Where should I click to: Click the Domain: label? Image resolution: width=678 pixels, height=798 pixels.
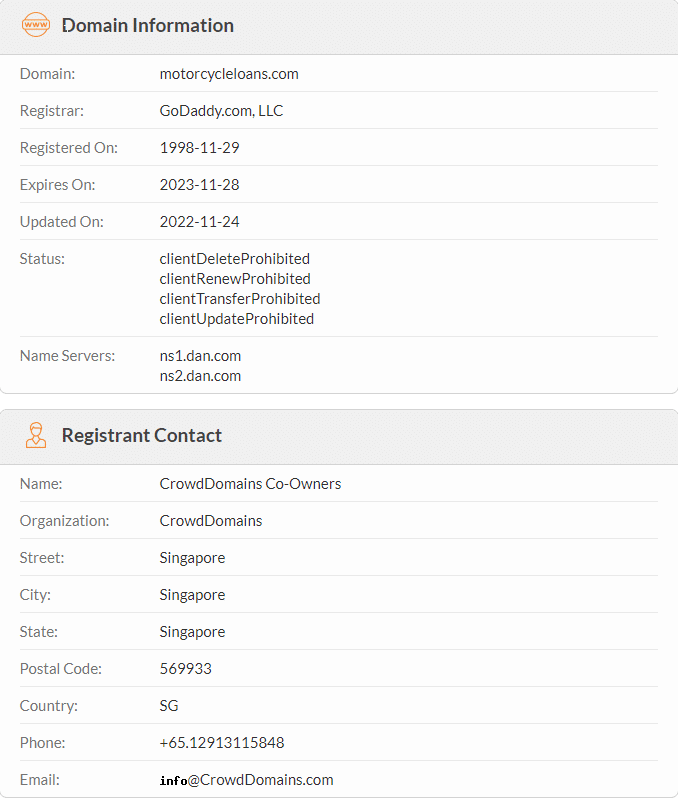47,74
